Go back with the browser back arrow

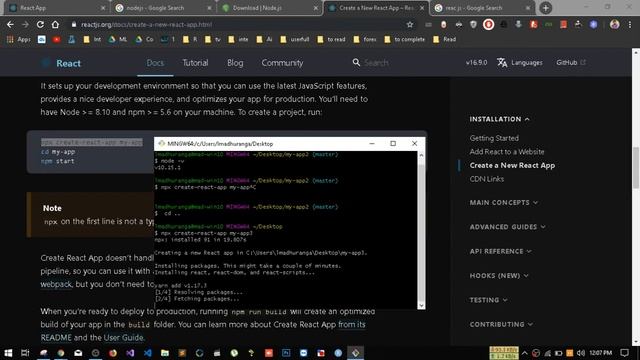click(10, 24)
